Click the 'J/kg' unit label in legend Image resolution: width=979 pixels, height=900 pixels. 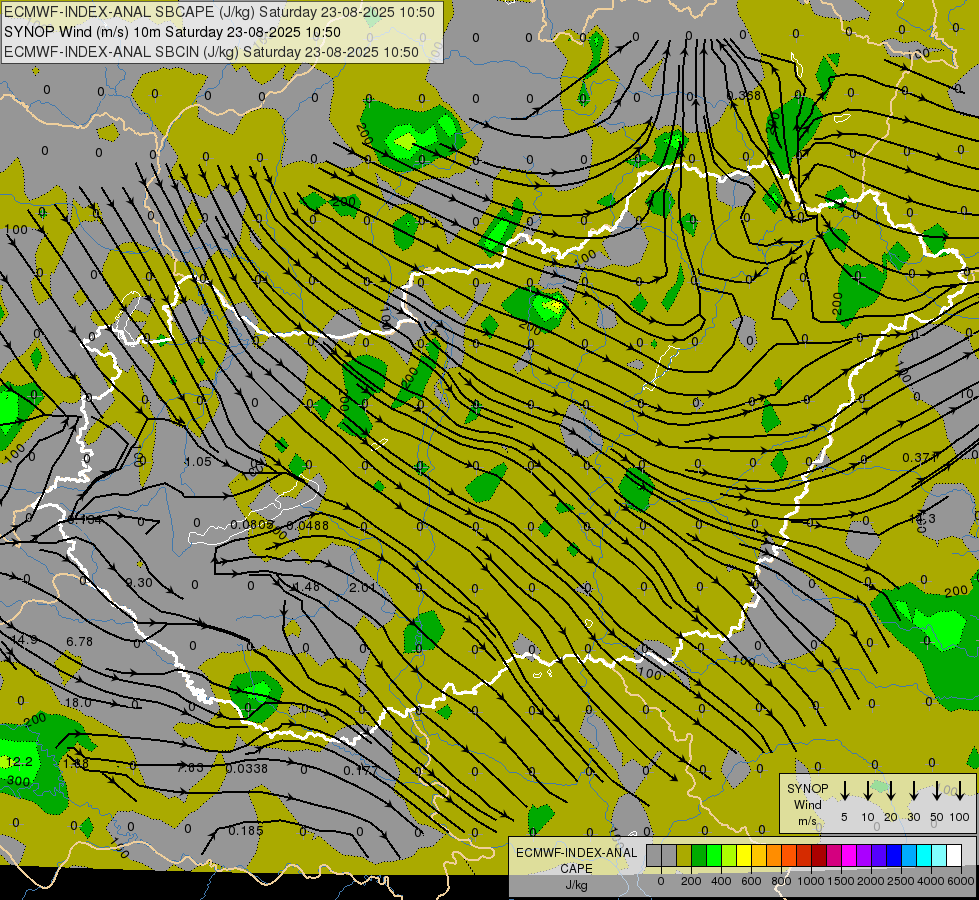(x=576, y=885)
